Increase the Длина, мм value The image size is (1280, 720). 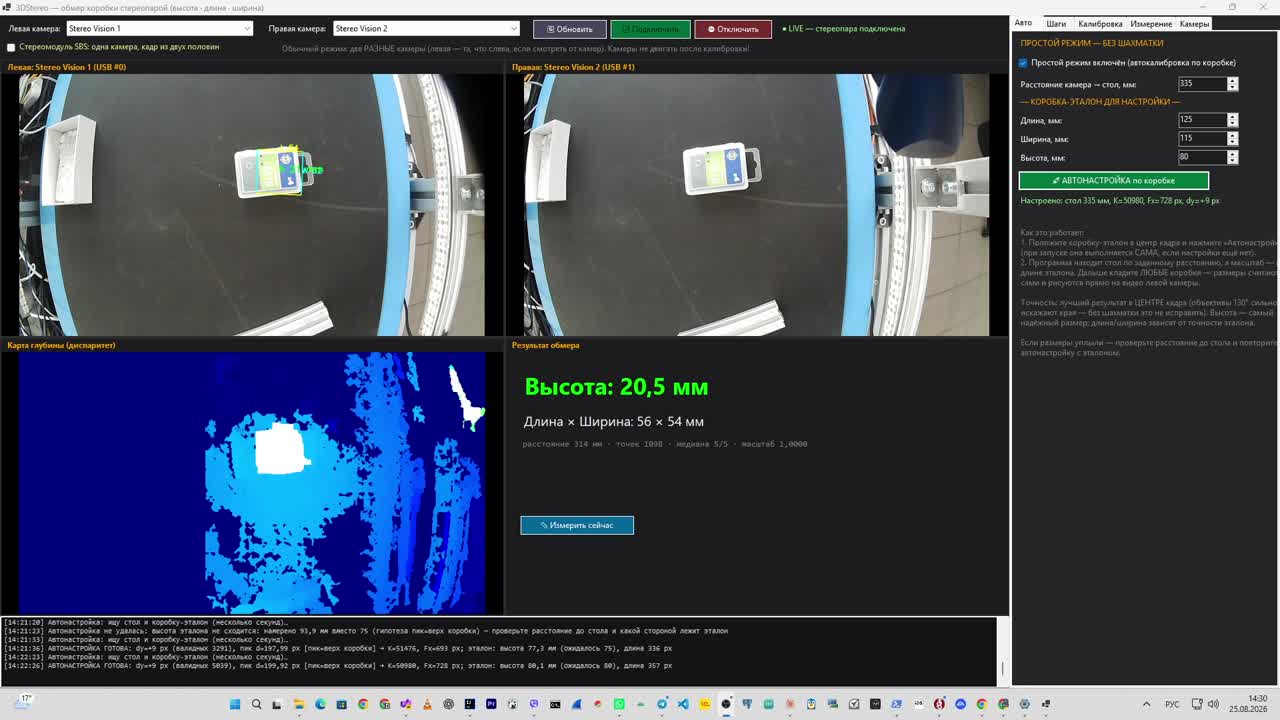(1232, 117)
